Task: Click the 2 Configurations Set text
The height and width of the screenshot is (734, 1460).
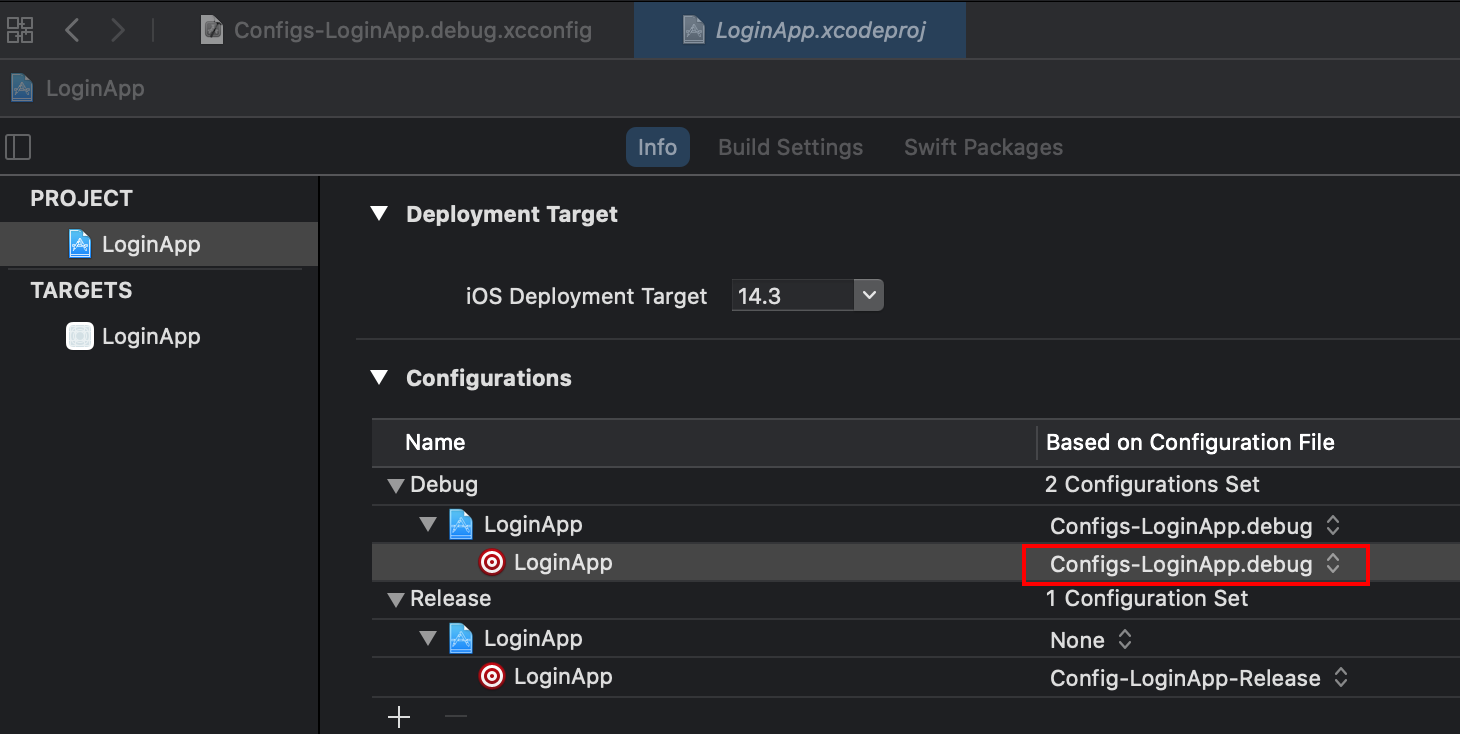Action: (x=1152, y=485)
